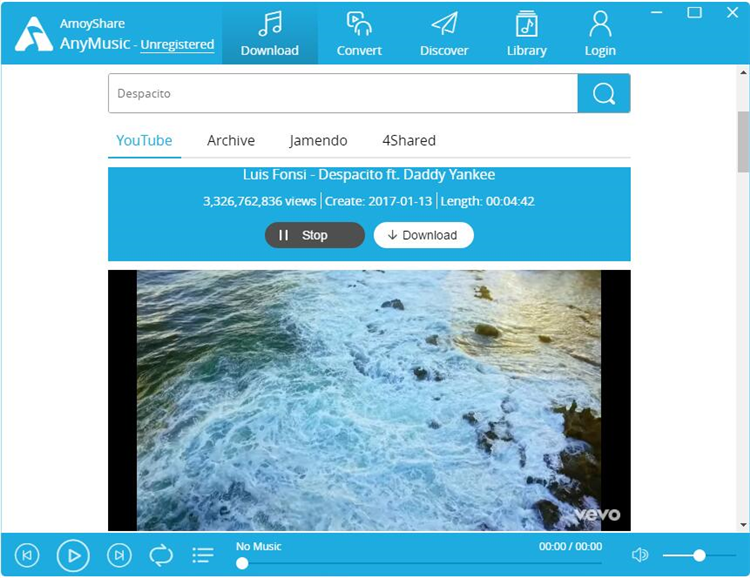
Task: Adjust the volume slider knob
Action: click(699, 556)
